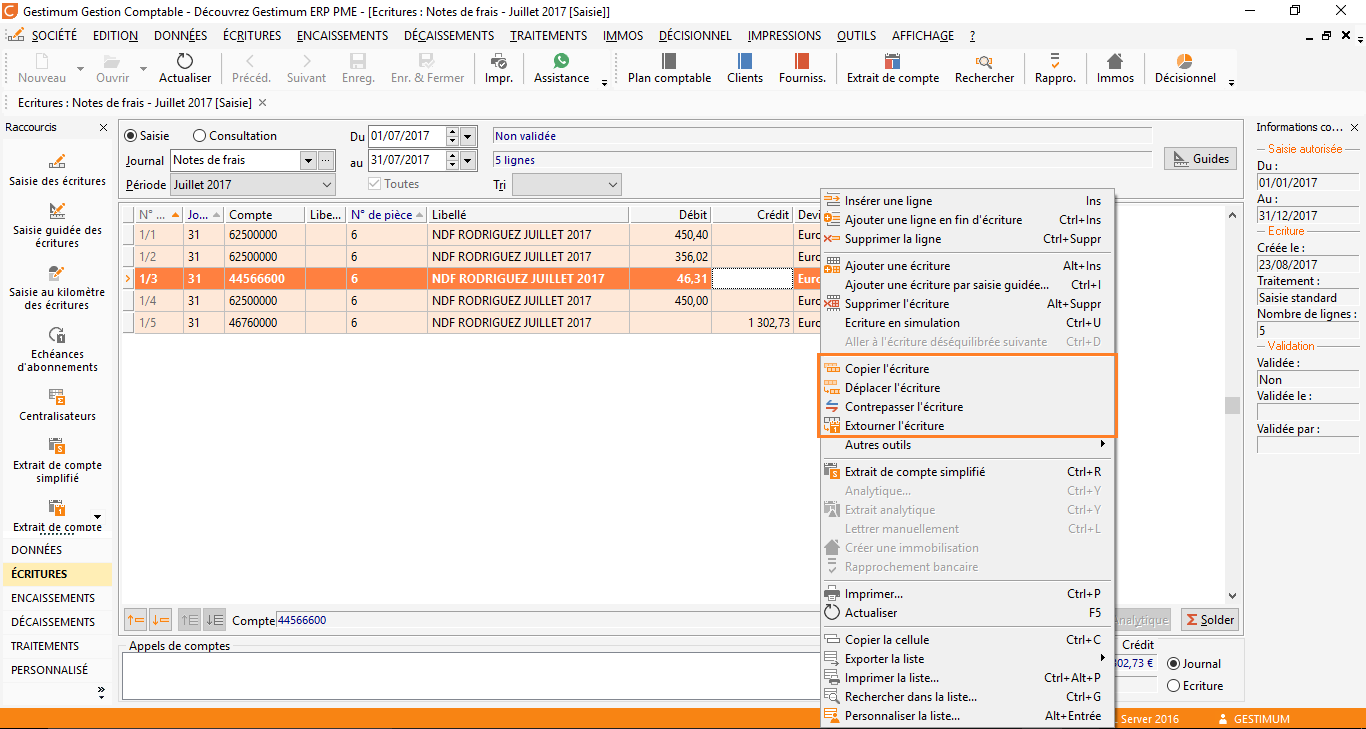Click the Nombre de lignes field
The height and width of the screenshot is (729, 1366).
point(1307,330)
